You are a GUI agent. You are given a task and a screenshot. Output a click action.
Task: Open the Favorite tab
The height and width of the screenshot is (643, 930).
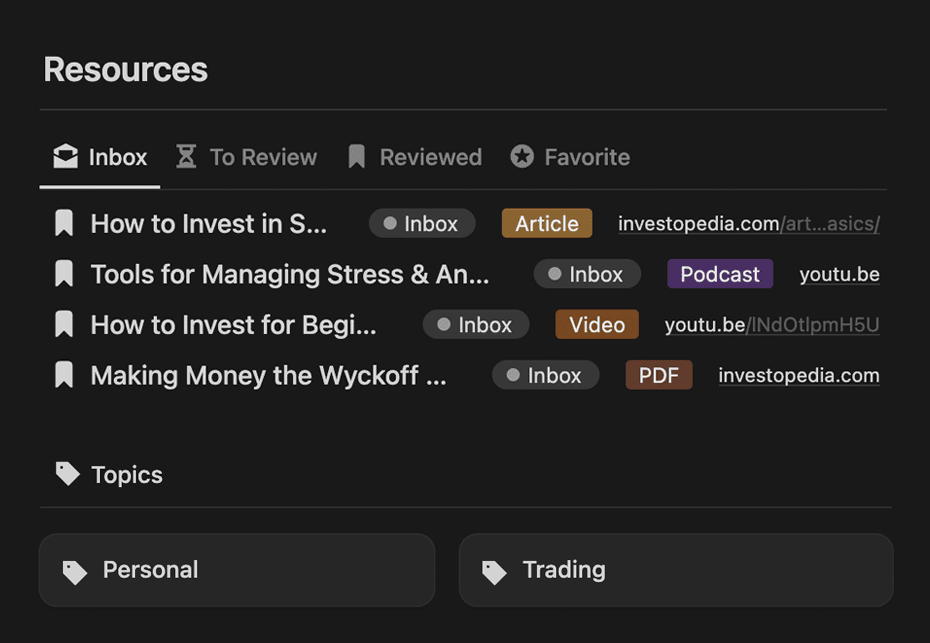coord(571,157)
